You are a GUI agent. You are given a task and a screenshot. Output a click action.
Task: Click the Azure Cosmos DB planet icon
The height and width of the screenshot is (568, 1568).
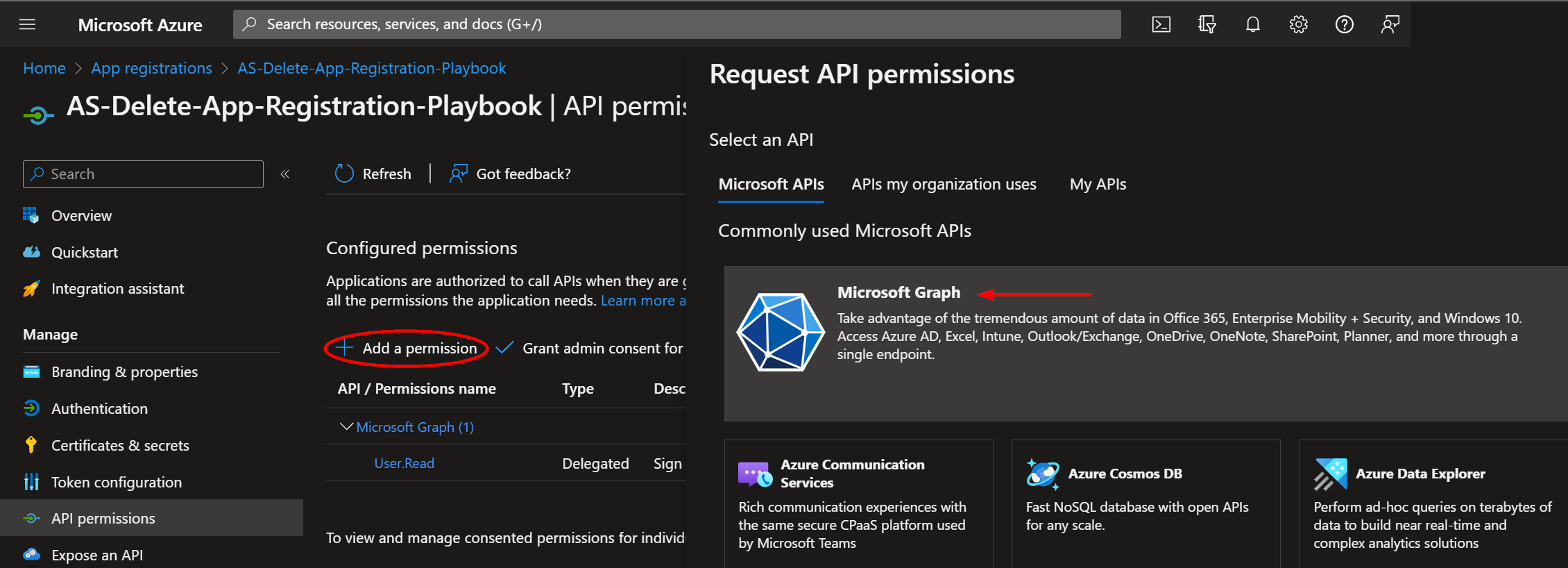(x=1043, y=474)
